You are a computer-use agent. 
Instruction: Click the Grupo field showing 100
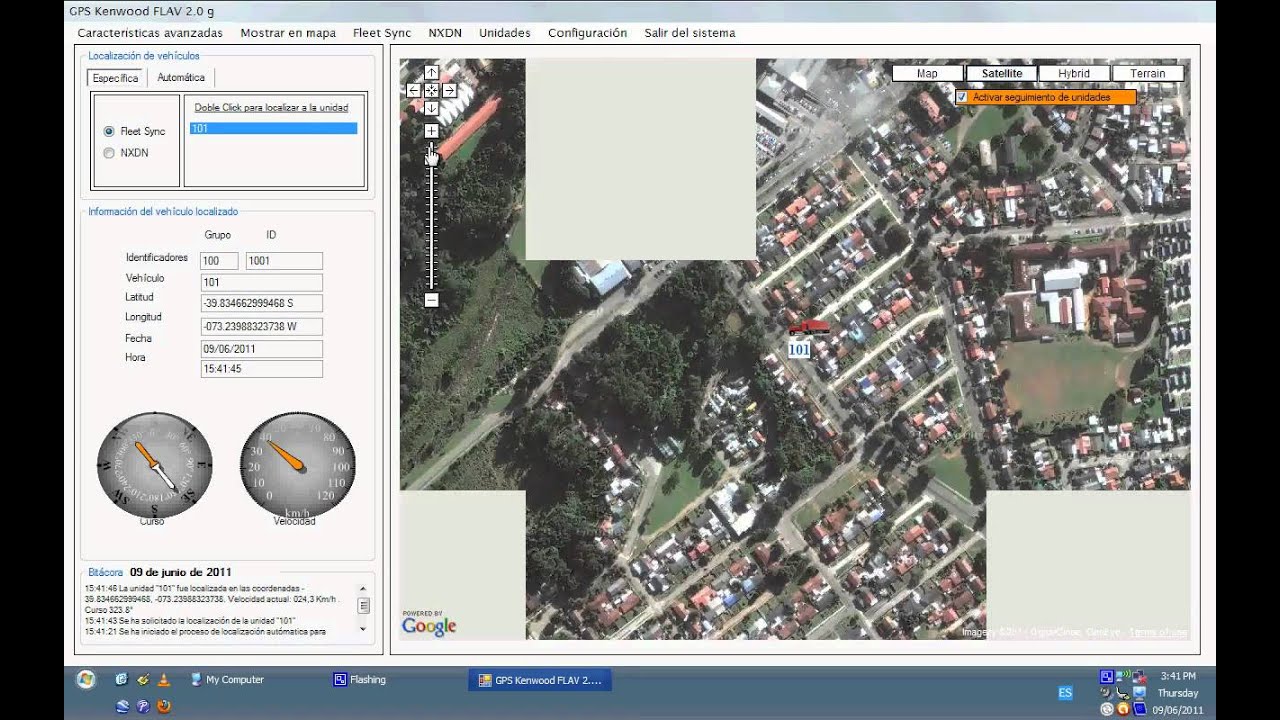pyautogui.click(x=219, y=261)
